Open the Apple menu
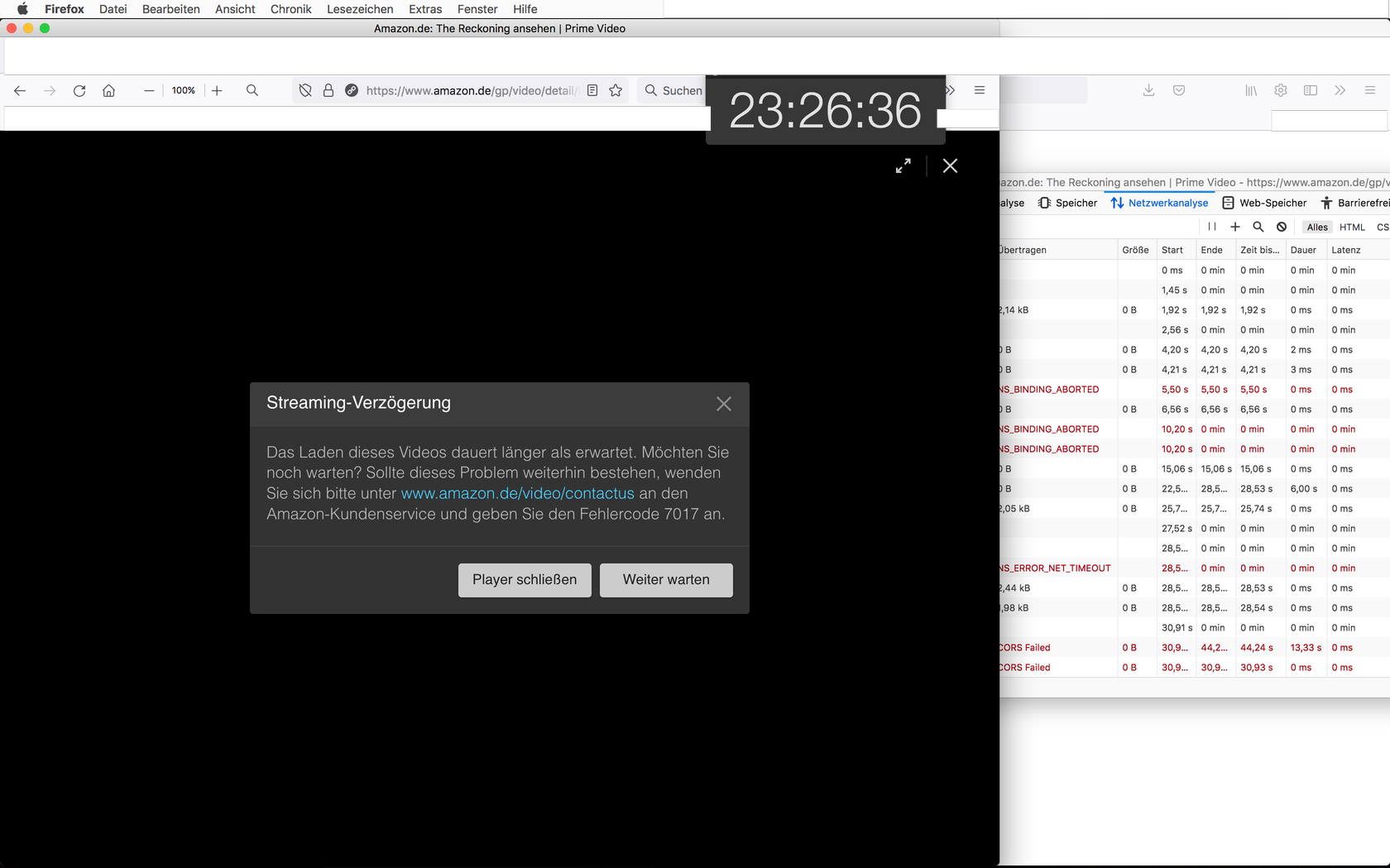The width and height of the screenshot is (1390, 868). click(x=22, y=9)
